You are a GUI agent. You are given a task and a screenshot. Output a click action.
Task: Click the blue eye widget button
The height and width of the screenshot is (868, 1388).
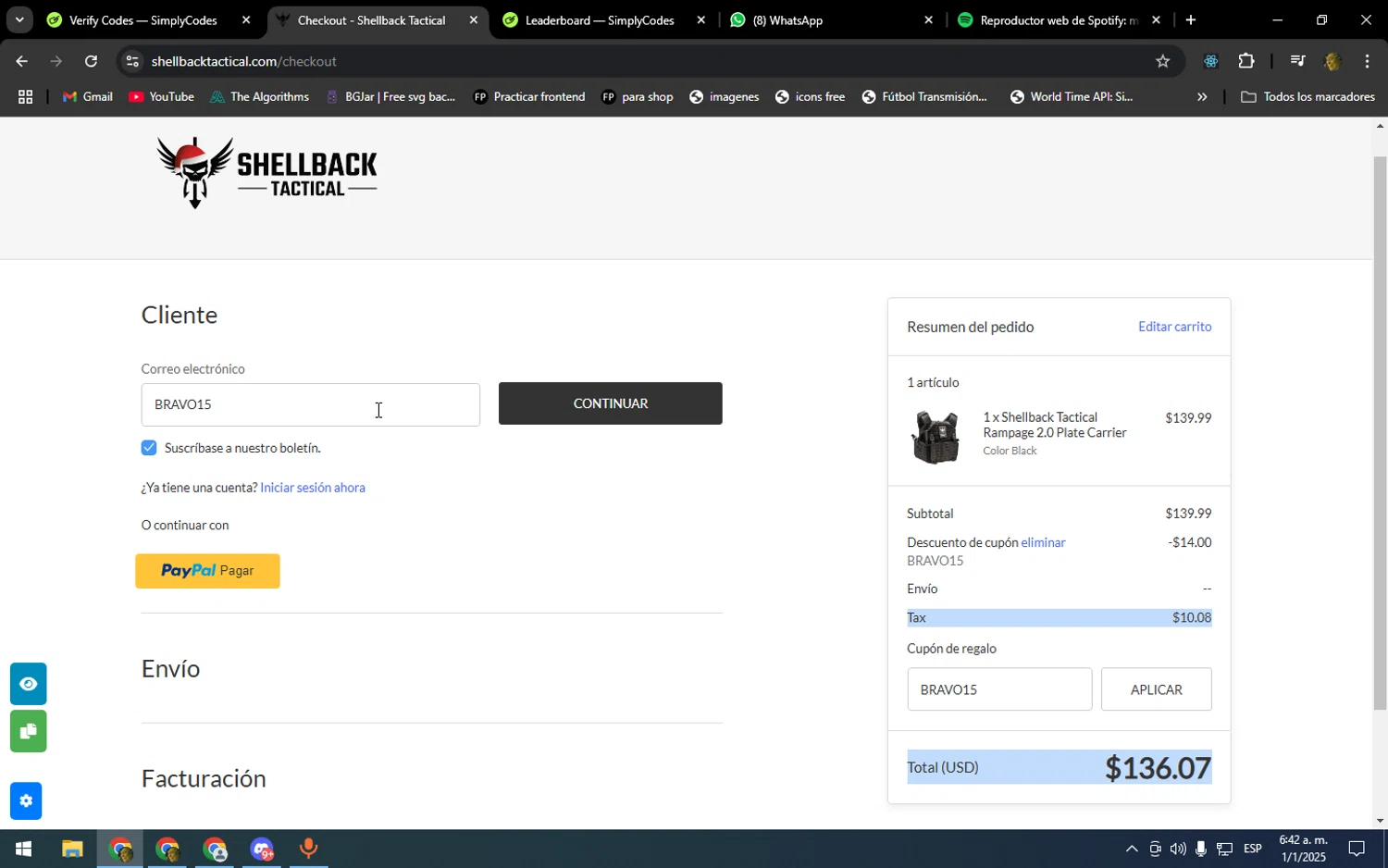pyautogui.click(x=29, y=684)
